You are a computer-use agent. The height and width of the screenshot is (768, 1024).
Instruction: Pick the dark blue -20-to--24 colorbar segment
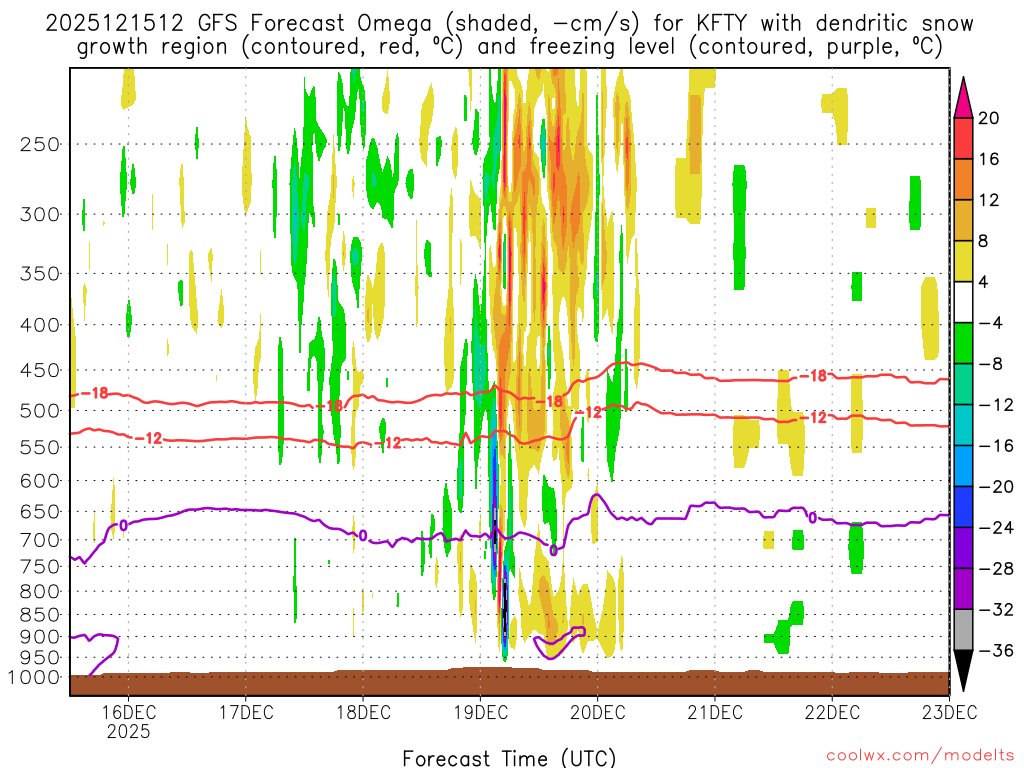963,507
